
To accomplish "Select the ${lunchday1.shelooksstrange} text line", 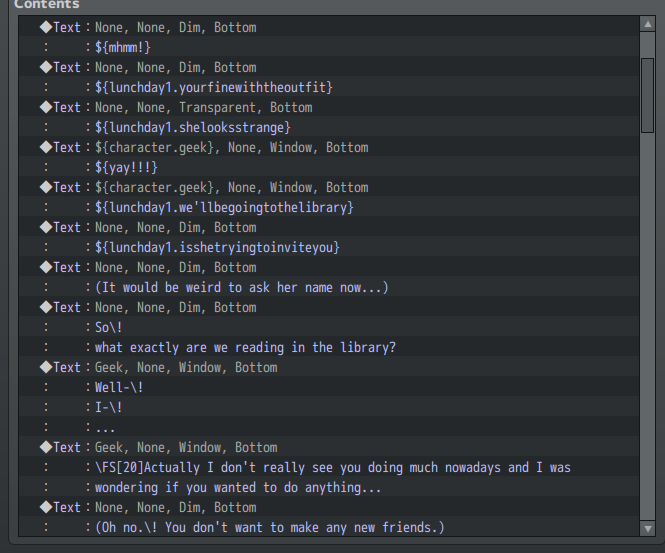I will pyautogui.click(x=193, y=127).
